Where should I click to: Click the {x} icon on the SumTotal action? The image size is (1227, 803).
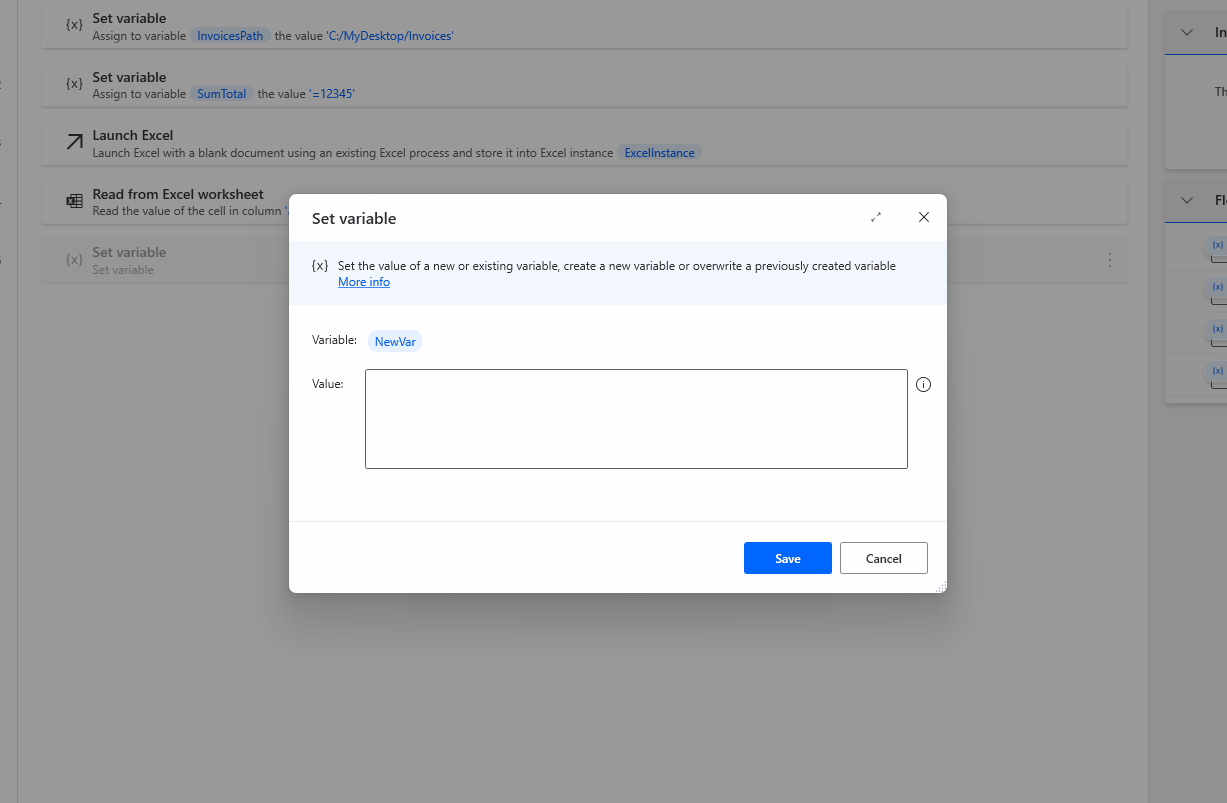pyautogui.click(x=73, y=84)
